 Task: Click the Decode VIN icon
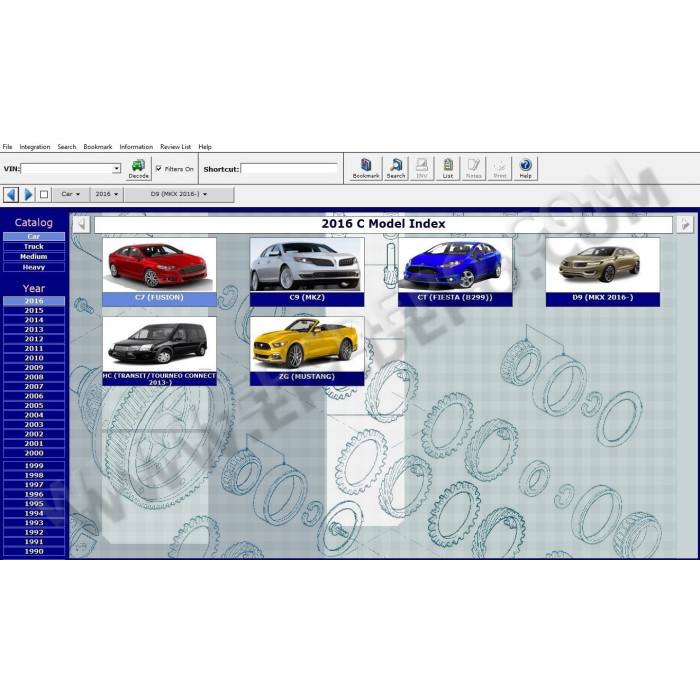138,169
